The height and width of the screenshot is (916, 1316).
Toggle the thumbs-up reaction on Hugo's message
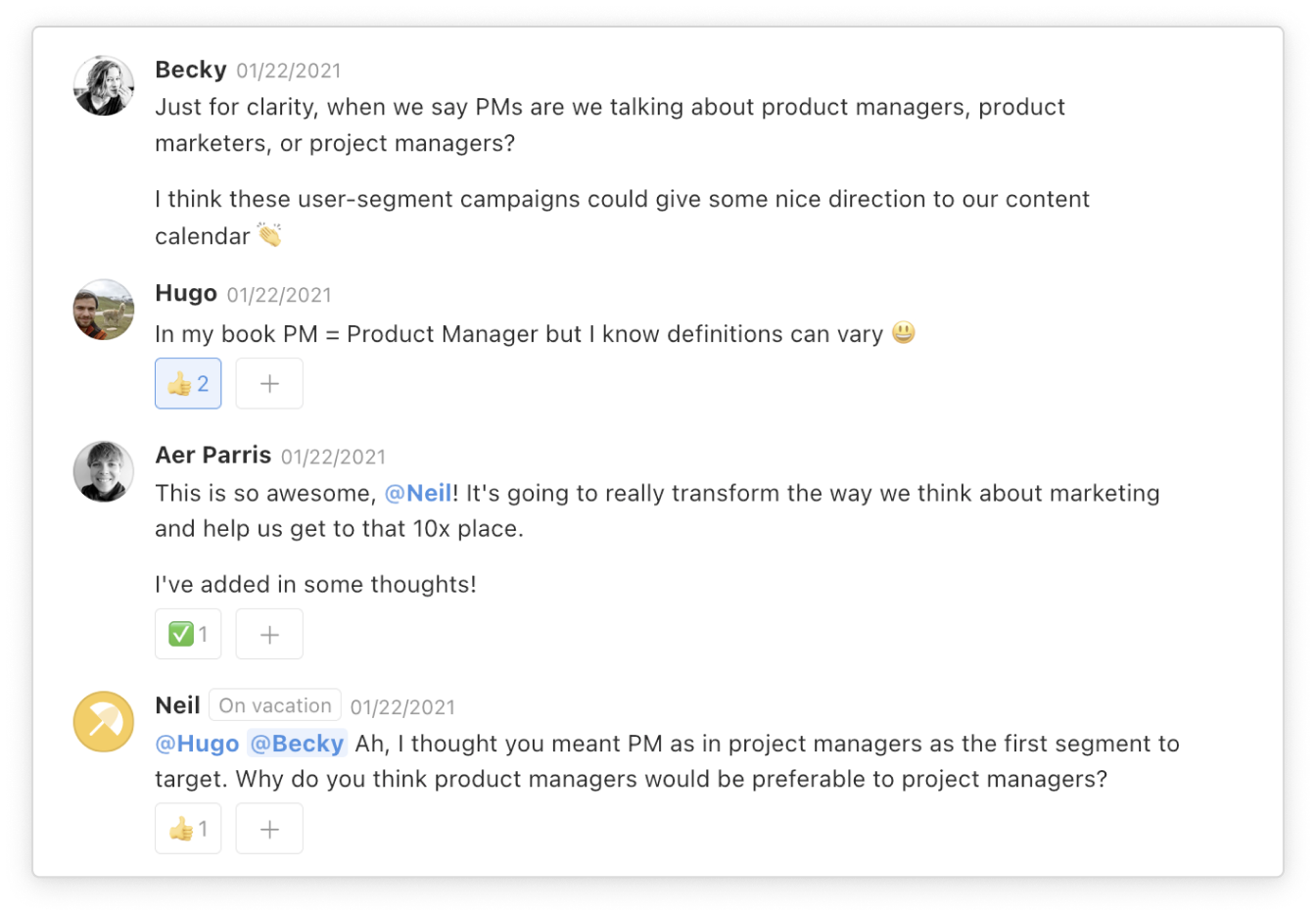tap(187, 383)
